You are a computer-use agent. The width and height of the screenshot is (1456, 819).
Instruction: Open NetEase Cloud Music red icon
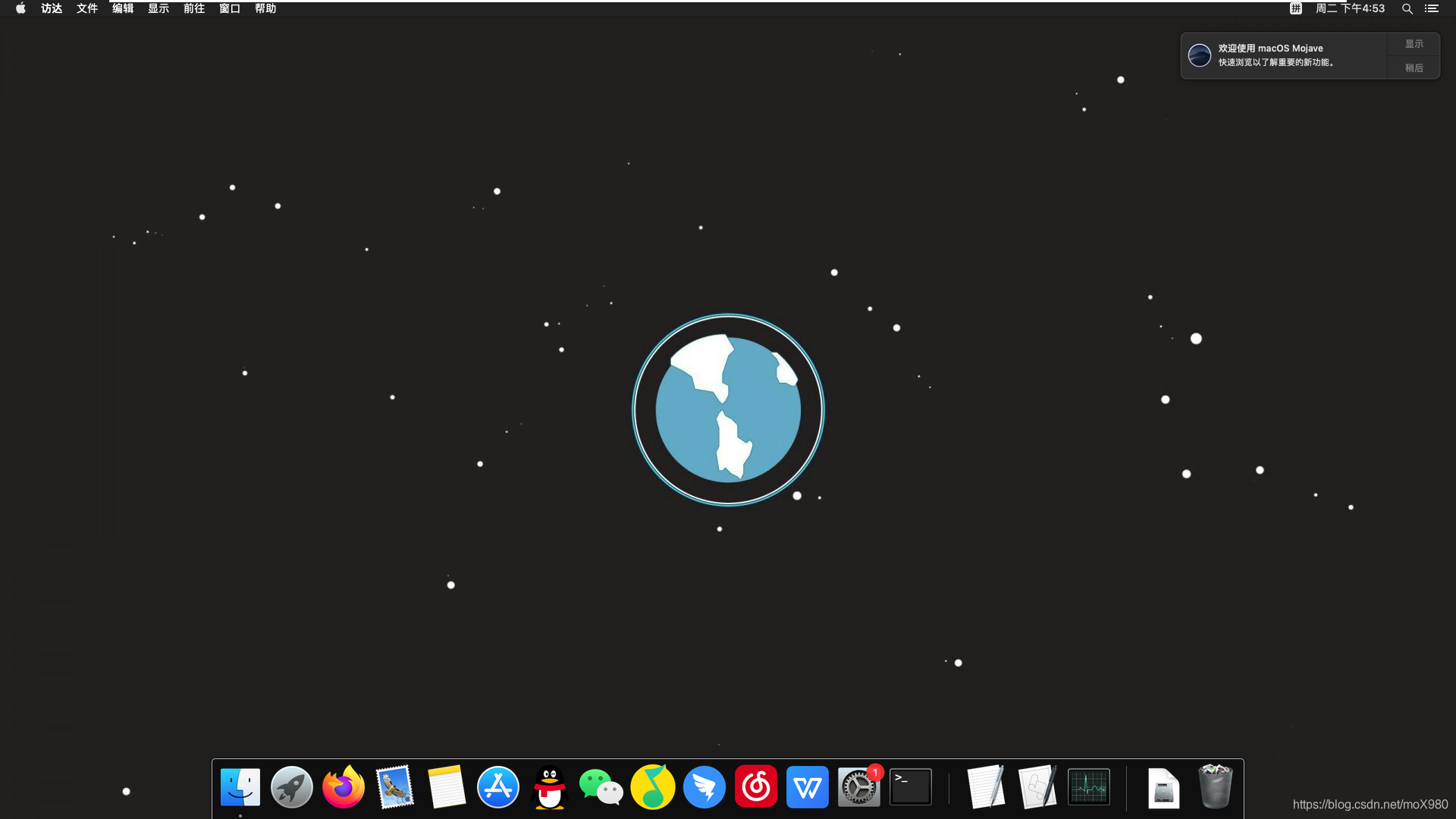coord(756,787)
